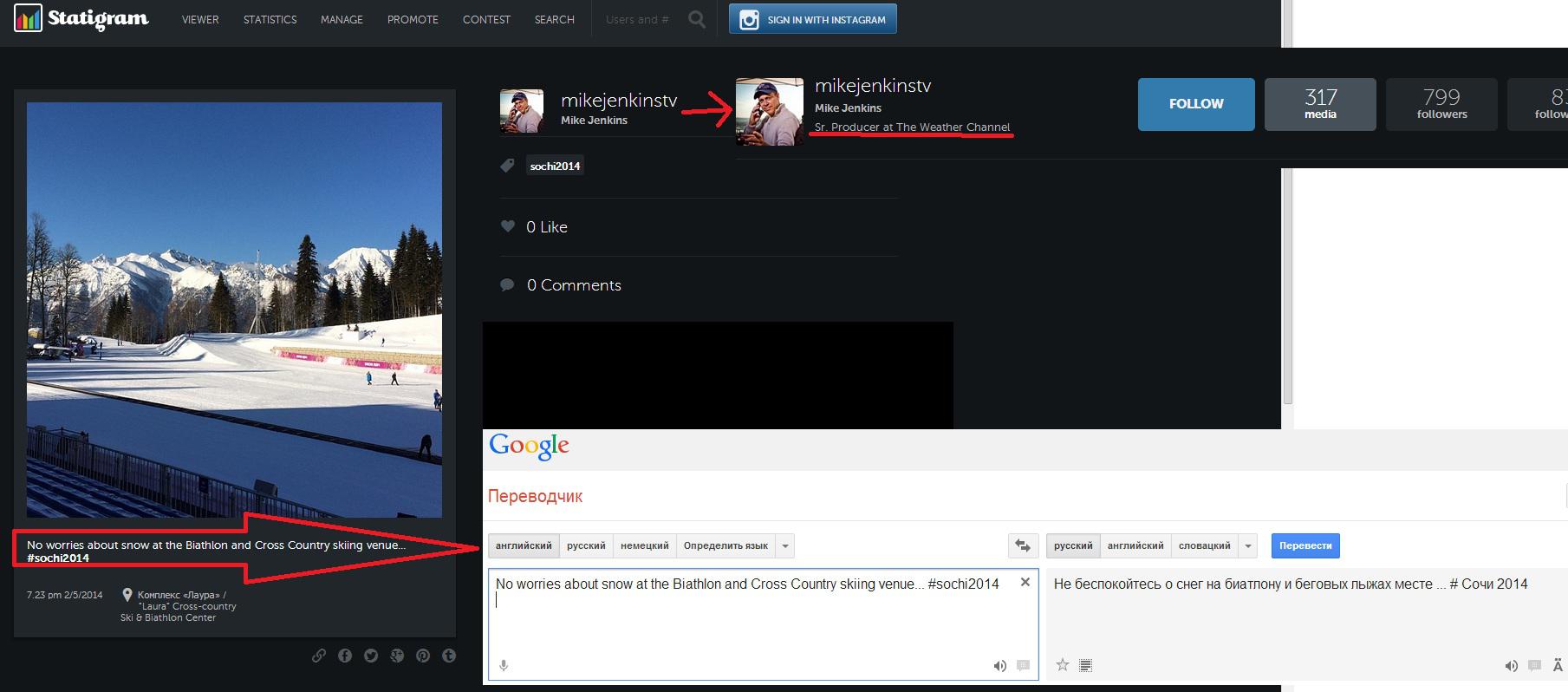Open the PROMOTE menu
This screenshot has height=692, width=1568.
tap(413, 19)
